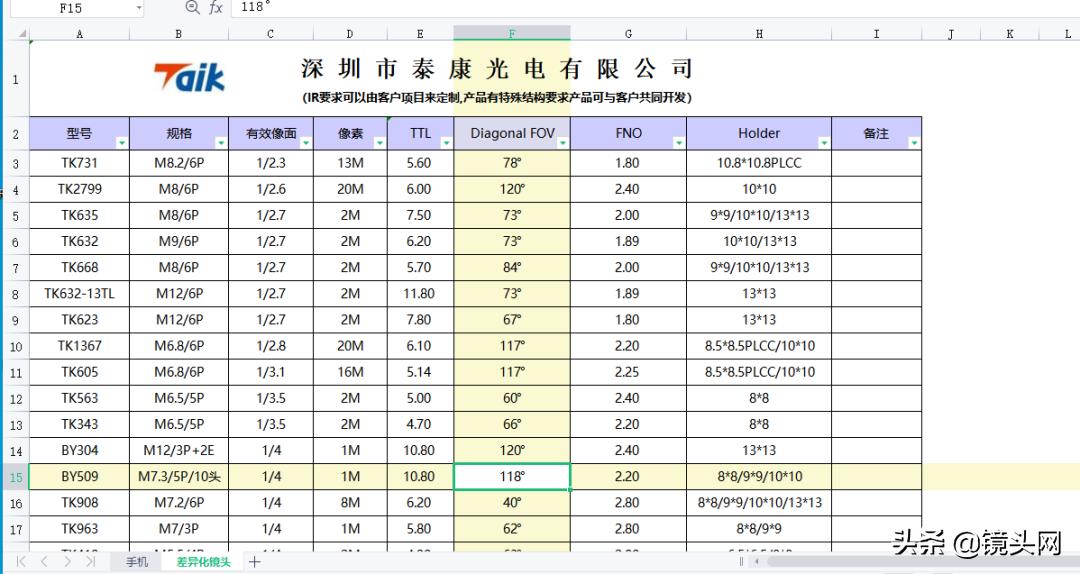Click cell M12/3P+2E
This screenshot has width=1080, height=574.
[179, 451]
